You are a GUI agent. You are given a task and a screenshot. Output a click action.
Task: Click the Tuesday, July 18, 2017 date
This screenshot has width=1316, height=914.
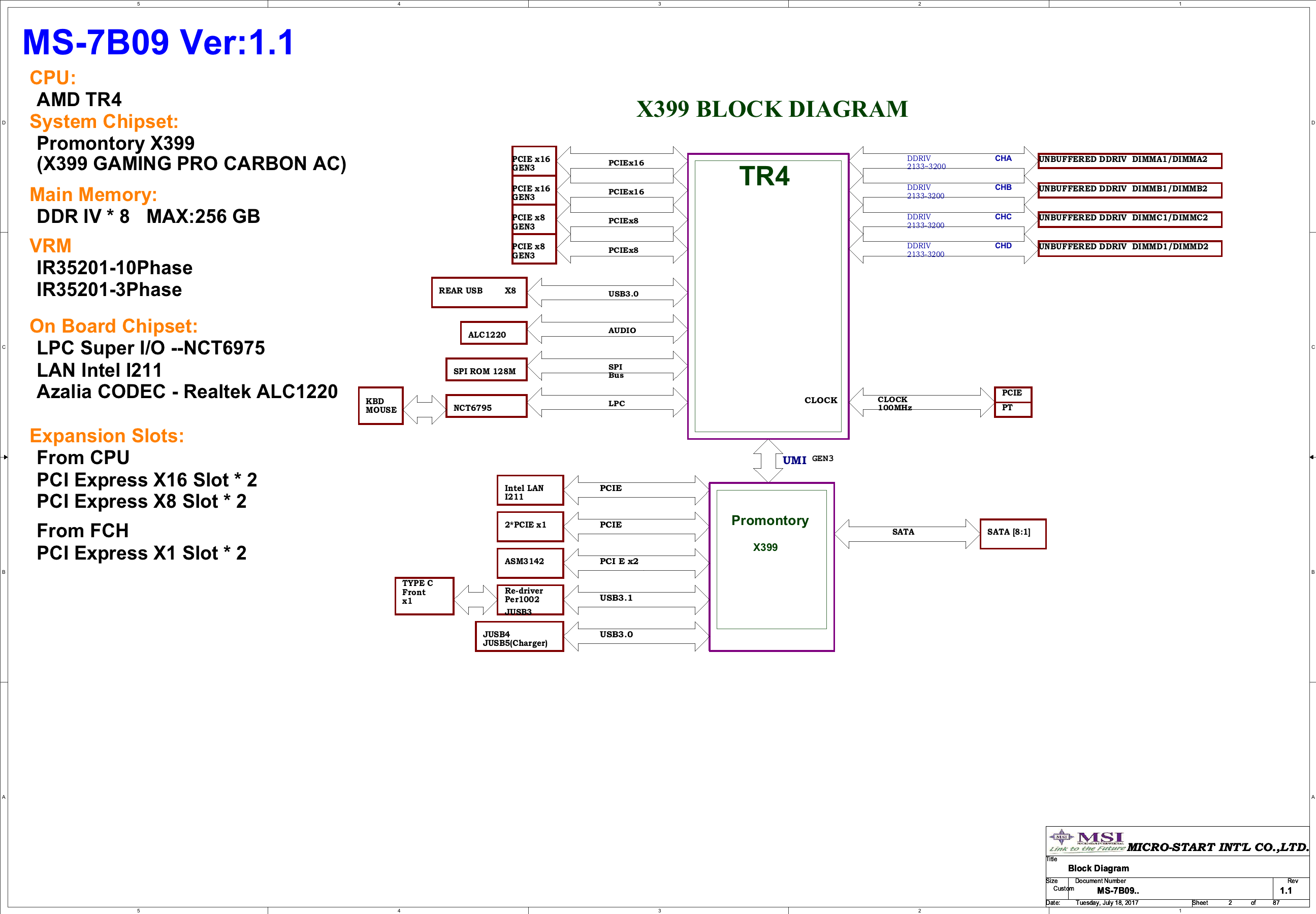pyautogui.click(x=1106, y=902)
